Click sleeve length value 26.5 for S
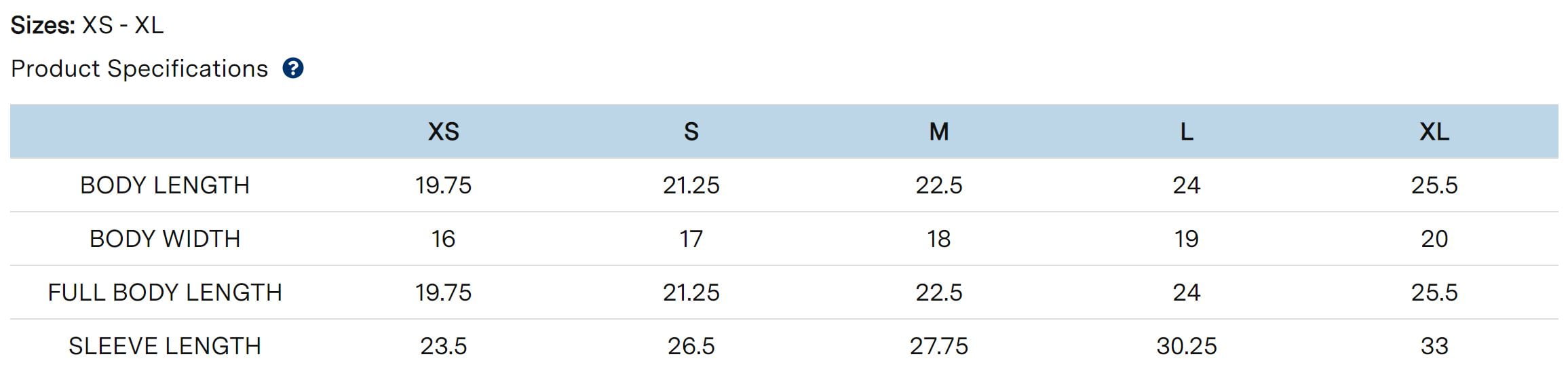The height and width of the screenshot is (380, 1568). (x=691, y=346)
